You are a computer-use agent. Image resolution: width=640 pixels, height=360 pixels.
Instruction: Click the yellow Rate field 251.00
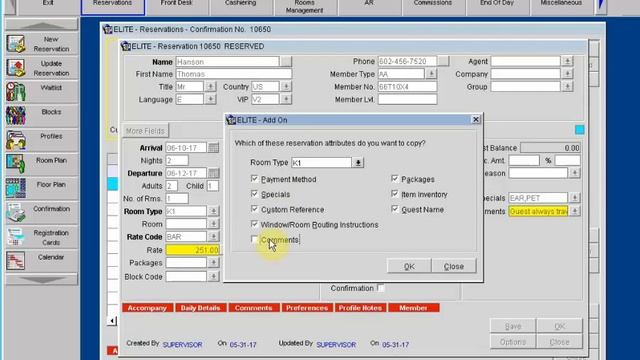pos(193,250)
